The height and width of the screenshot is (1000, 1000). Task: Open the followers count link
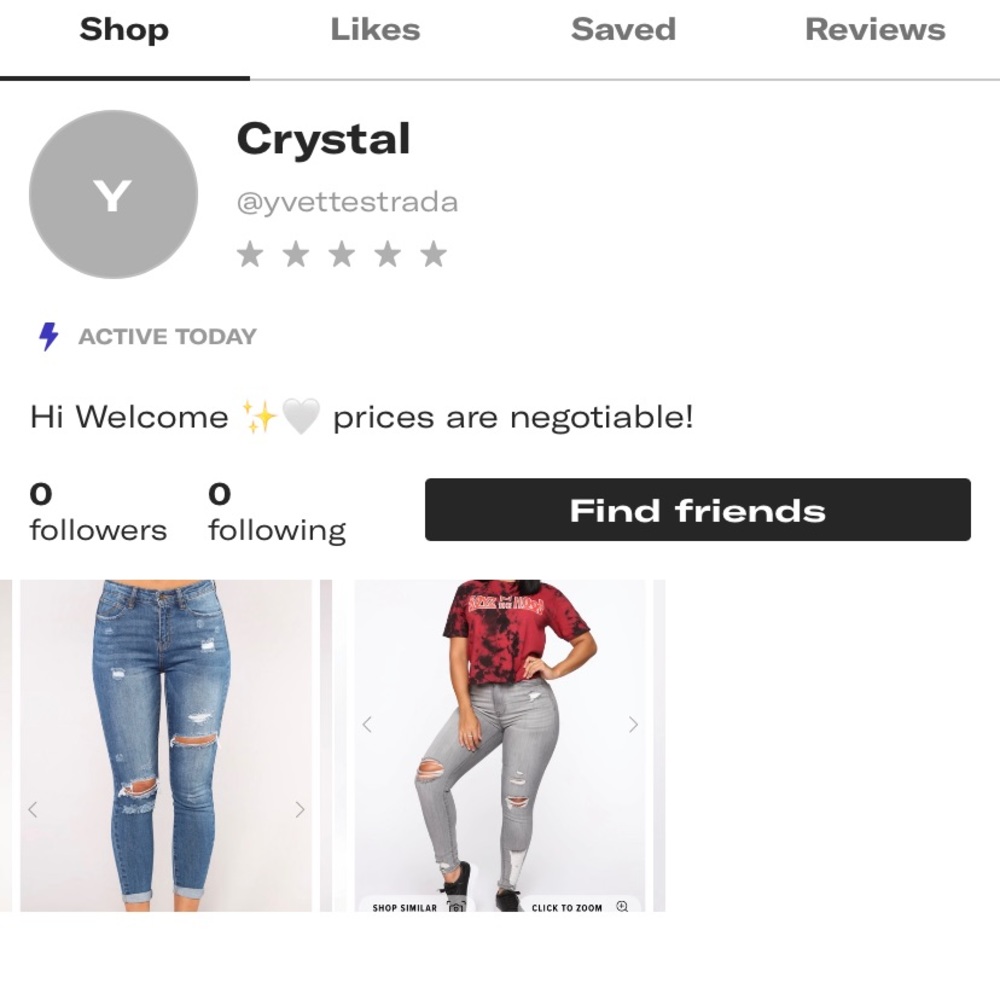coord(96,510)
